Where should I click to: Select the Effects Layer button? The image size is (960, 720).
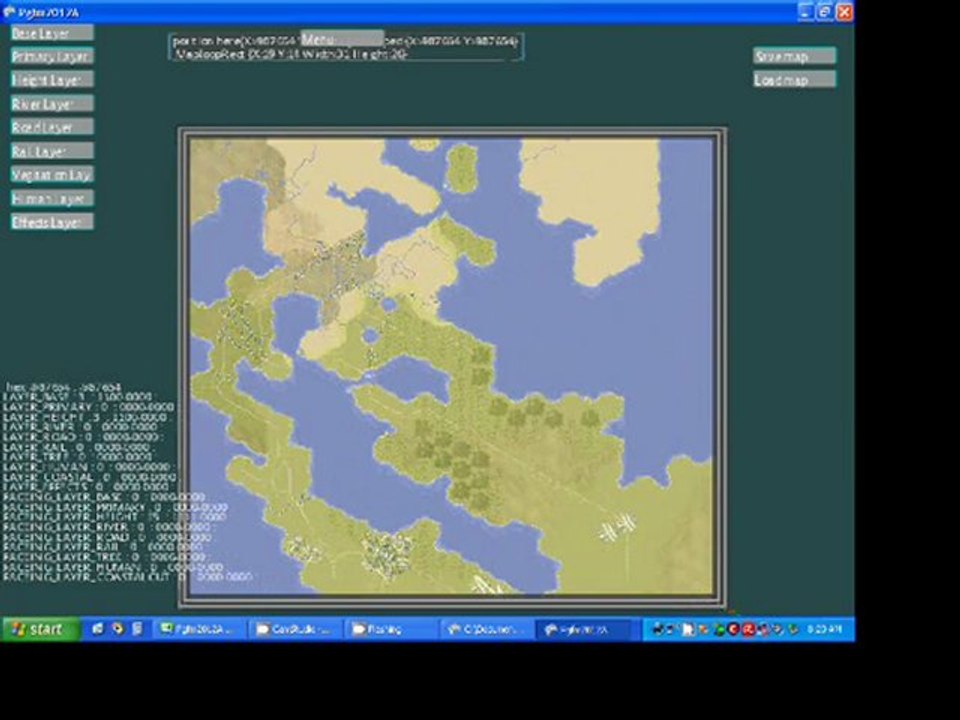click(52, 222)
